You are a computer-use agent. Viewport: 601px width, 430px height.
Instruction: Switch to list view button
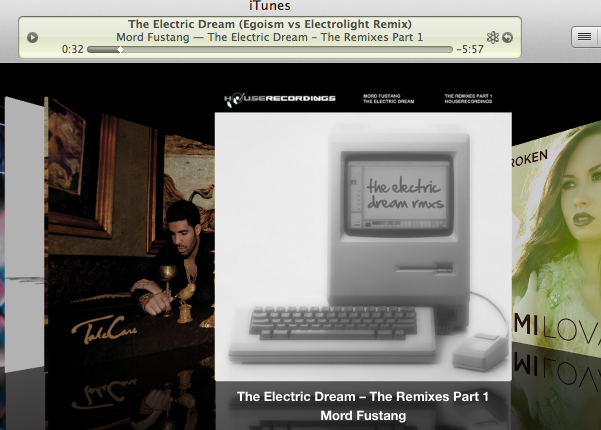point(584,37)
